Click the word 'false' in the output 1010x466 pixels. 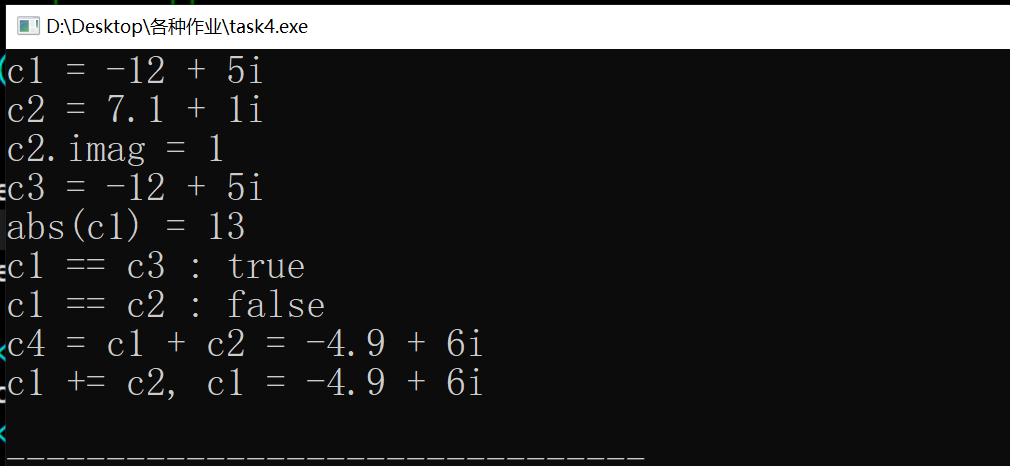[x=276, y=305]
